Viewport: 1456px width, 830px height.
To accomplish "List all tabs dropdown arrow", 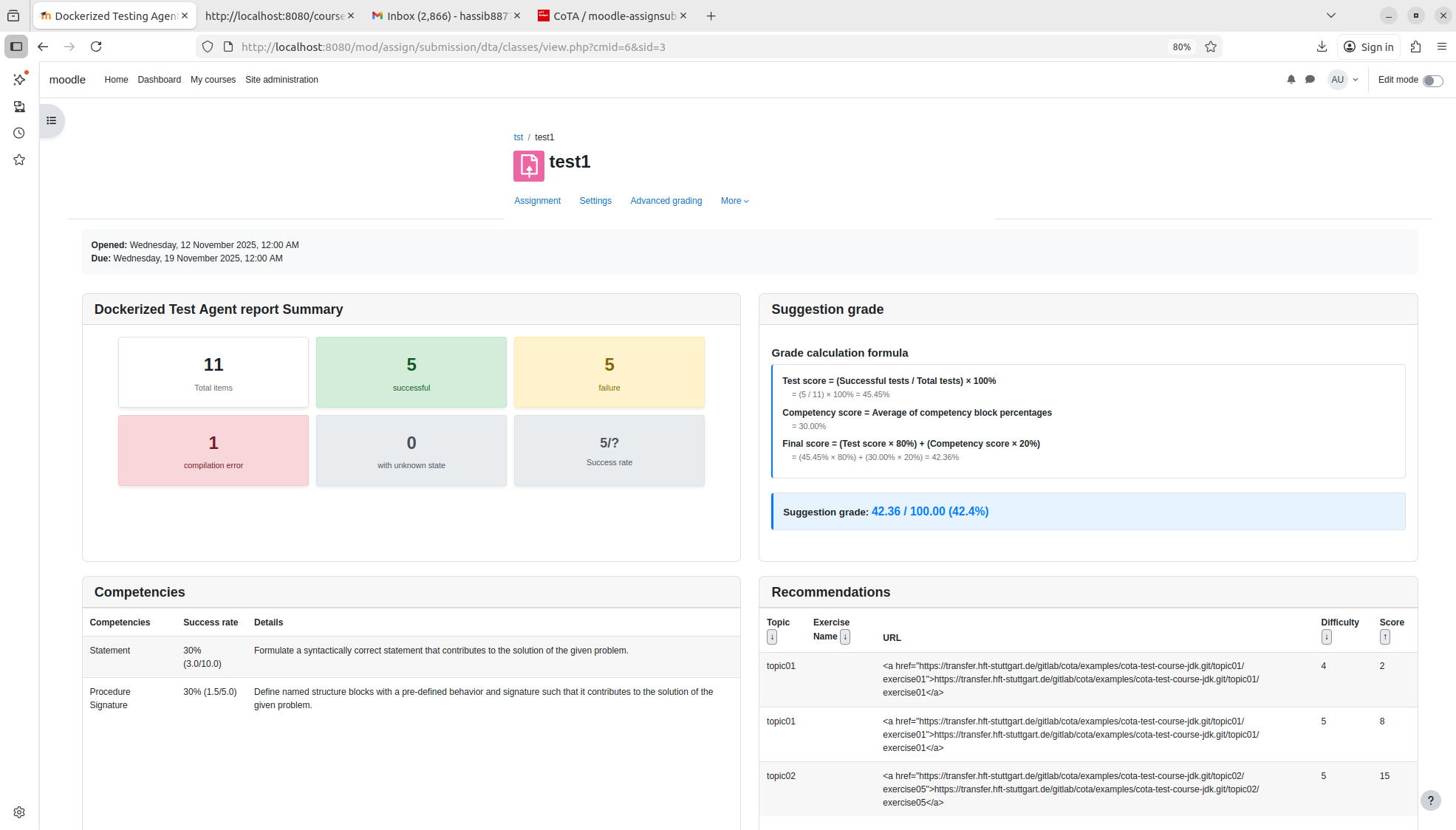I will pyautogui.click(x=1331, y=16).
